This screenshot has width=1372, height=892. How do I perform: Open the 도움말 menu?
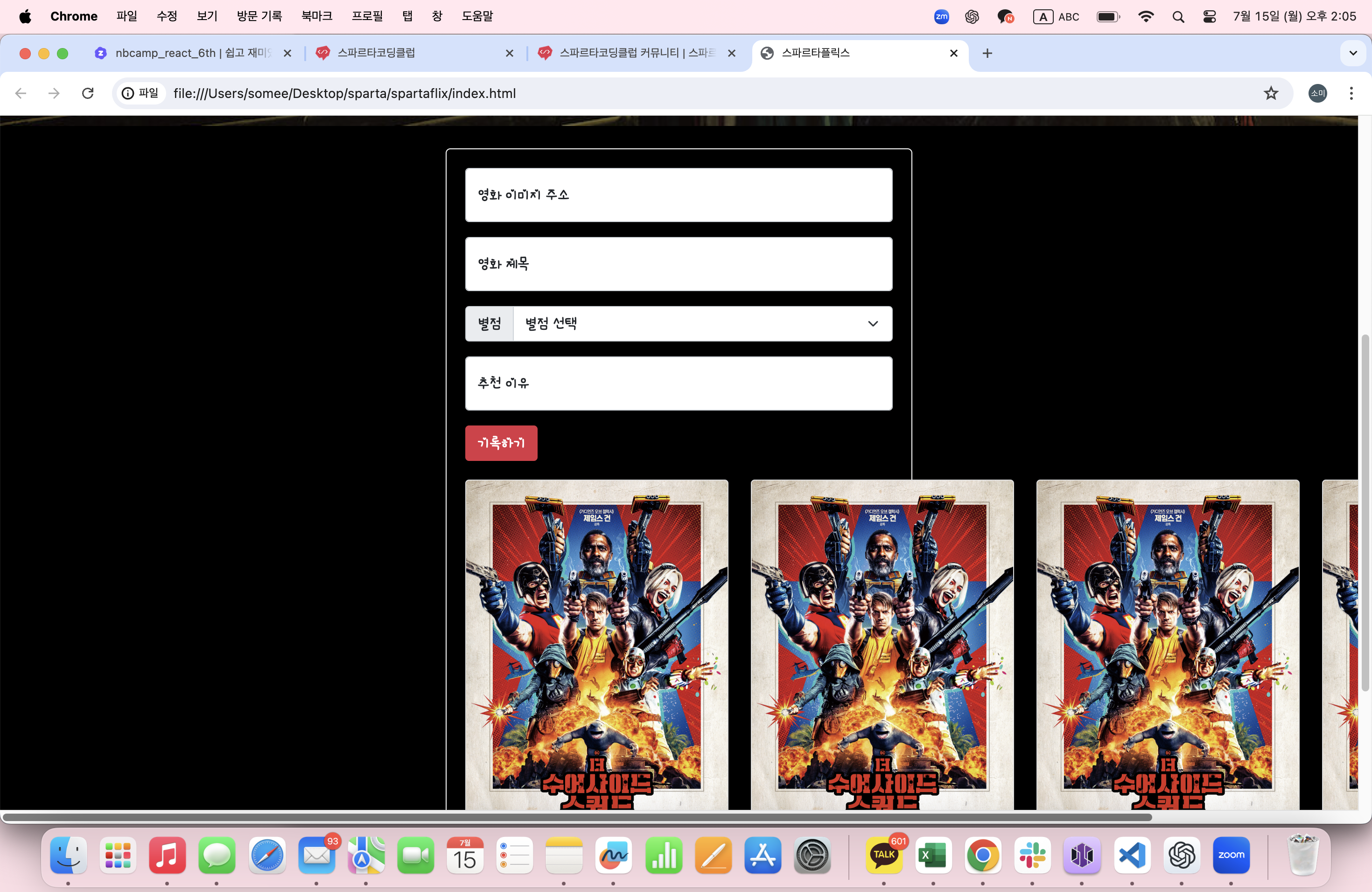[477, 16]
